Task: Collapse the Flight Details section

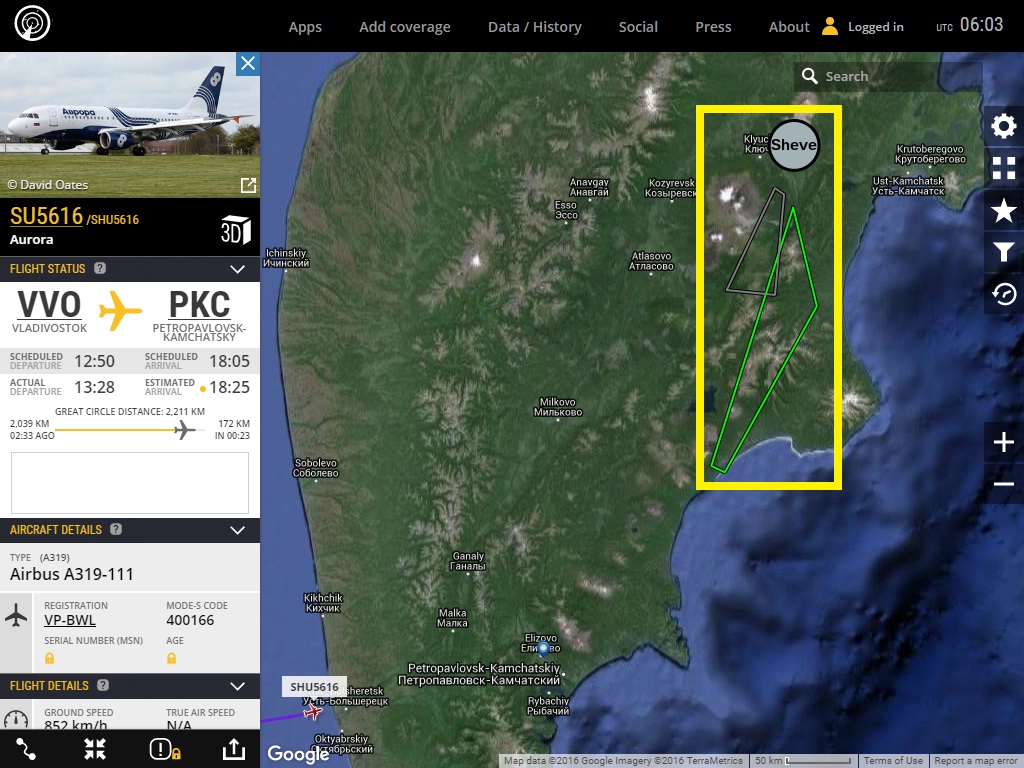Action: pyautogui.click(x=237, y=686)
